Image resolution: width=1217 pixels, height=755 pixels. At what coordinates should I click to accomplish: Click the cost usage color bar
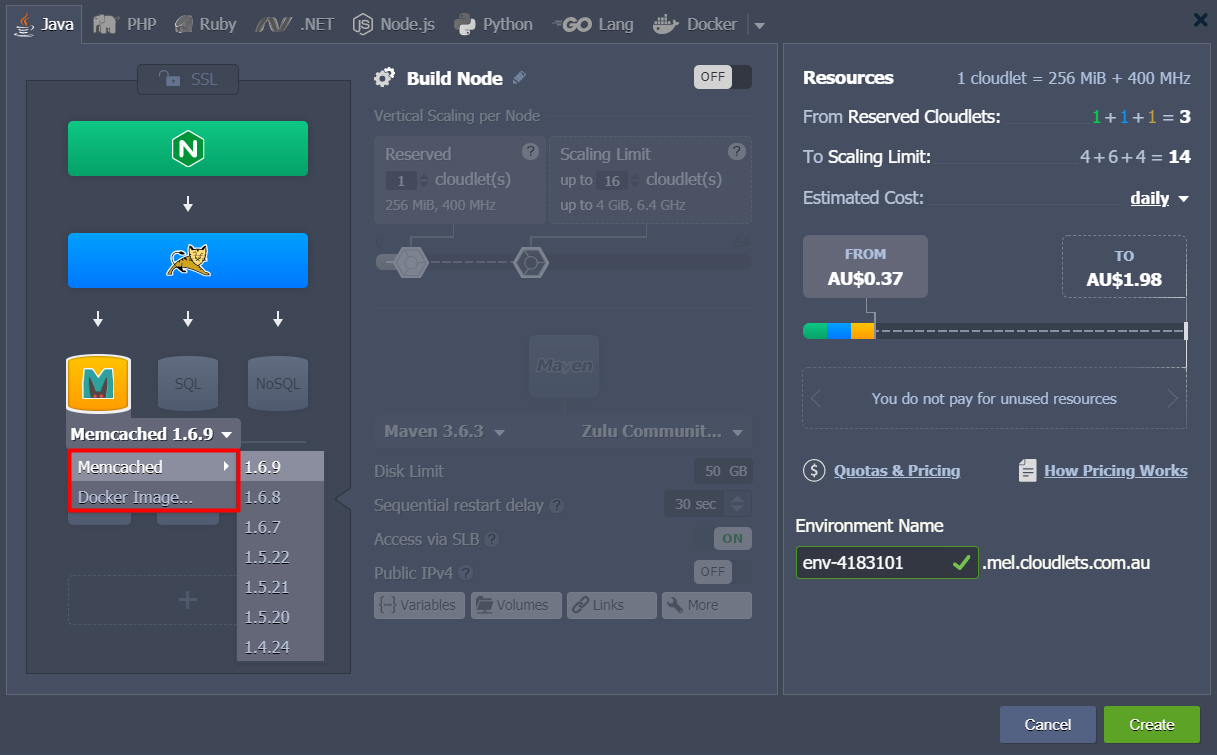(839, 331)
